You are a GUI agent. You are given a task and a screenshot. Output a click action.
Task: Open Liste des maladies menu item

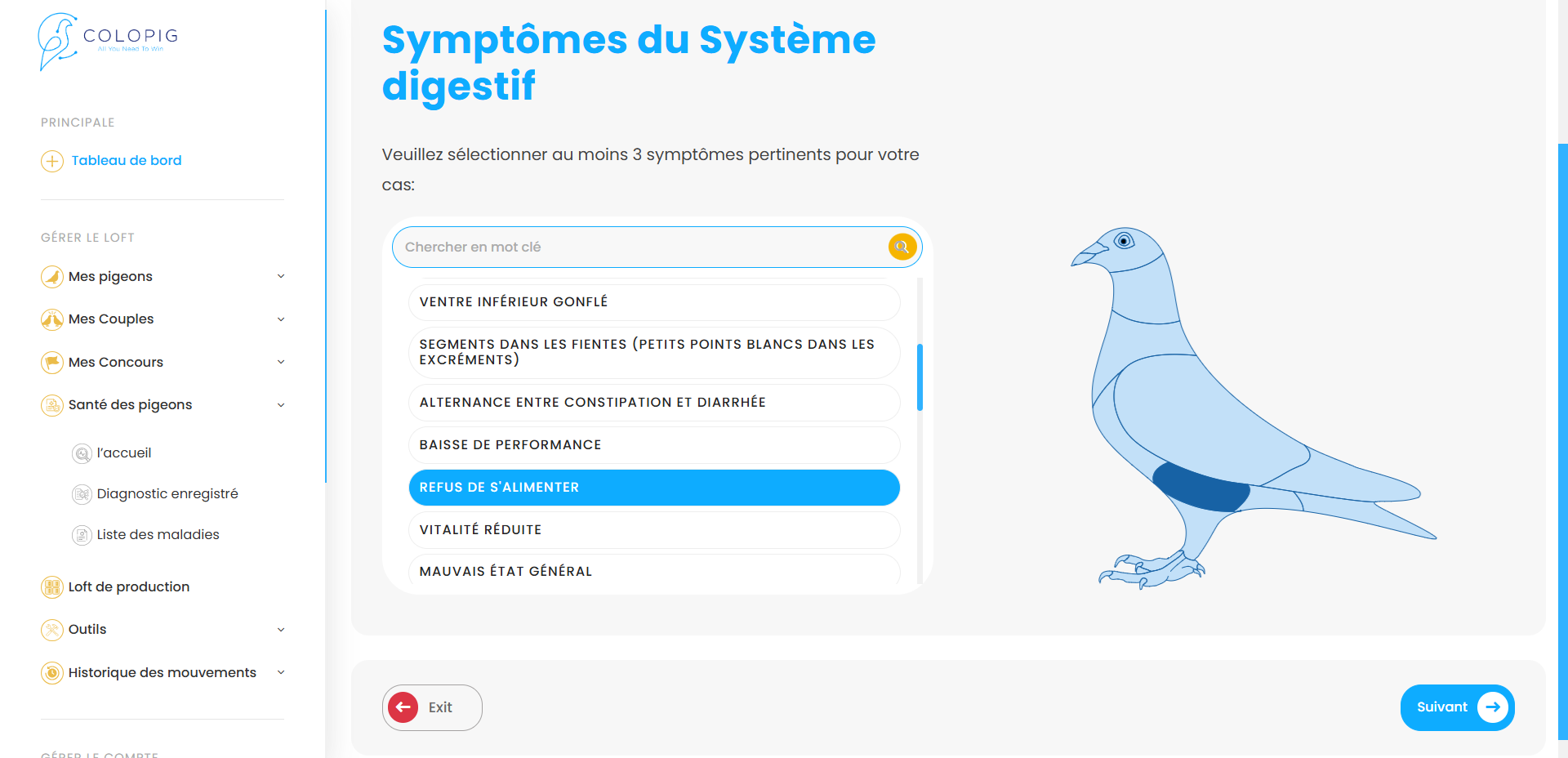[x=158, y=534]
